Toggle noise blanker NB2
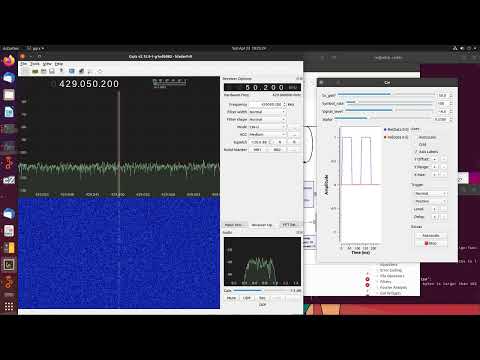The height and width of the screenshot is (360, 480). [x=277, y=150]
